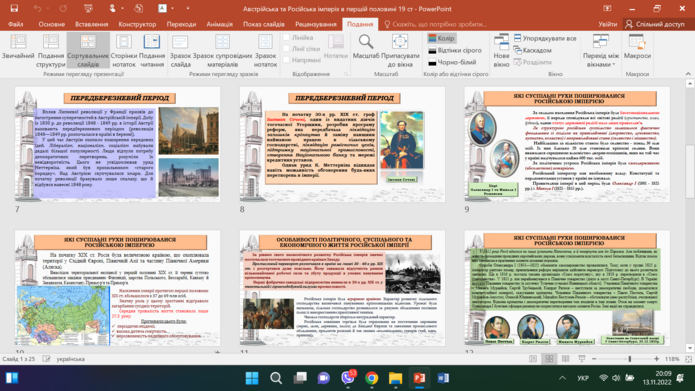Image resolution: width=695 pixels, height=391 pixels.
Task: Open Зразок нотаток master view
Action: click(x=266, y=51)
